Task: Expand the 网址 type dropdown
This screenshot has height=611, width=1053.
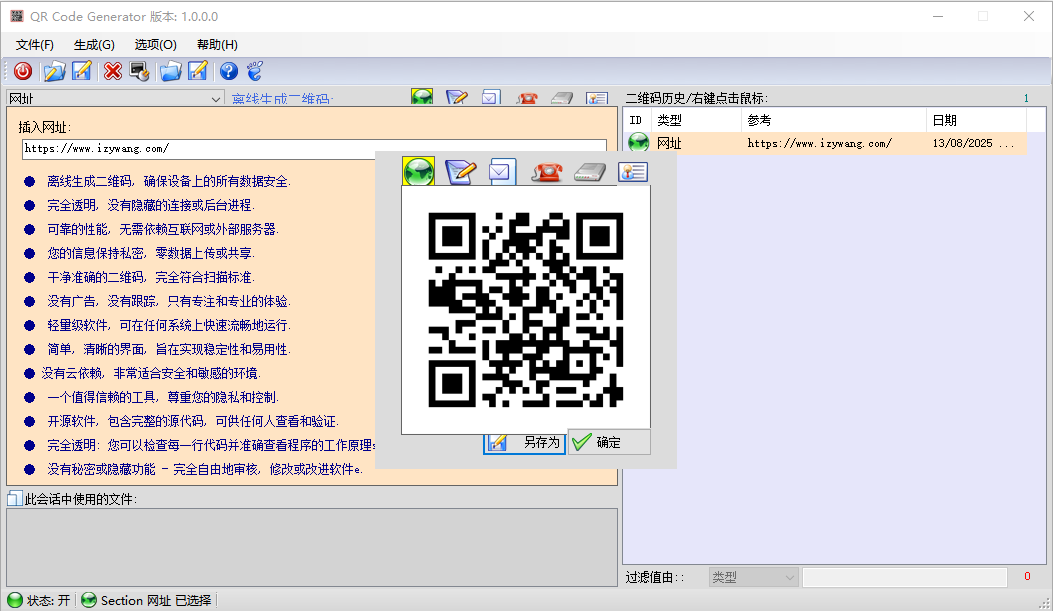Action: [x=216, y=99]
